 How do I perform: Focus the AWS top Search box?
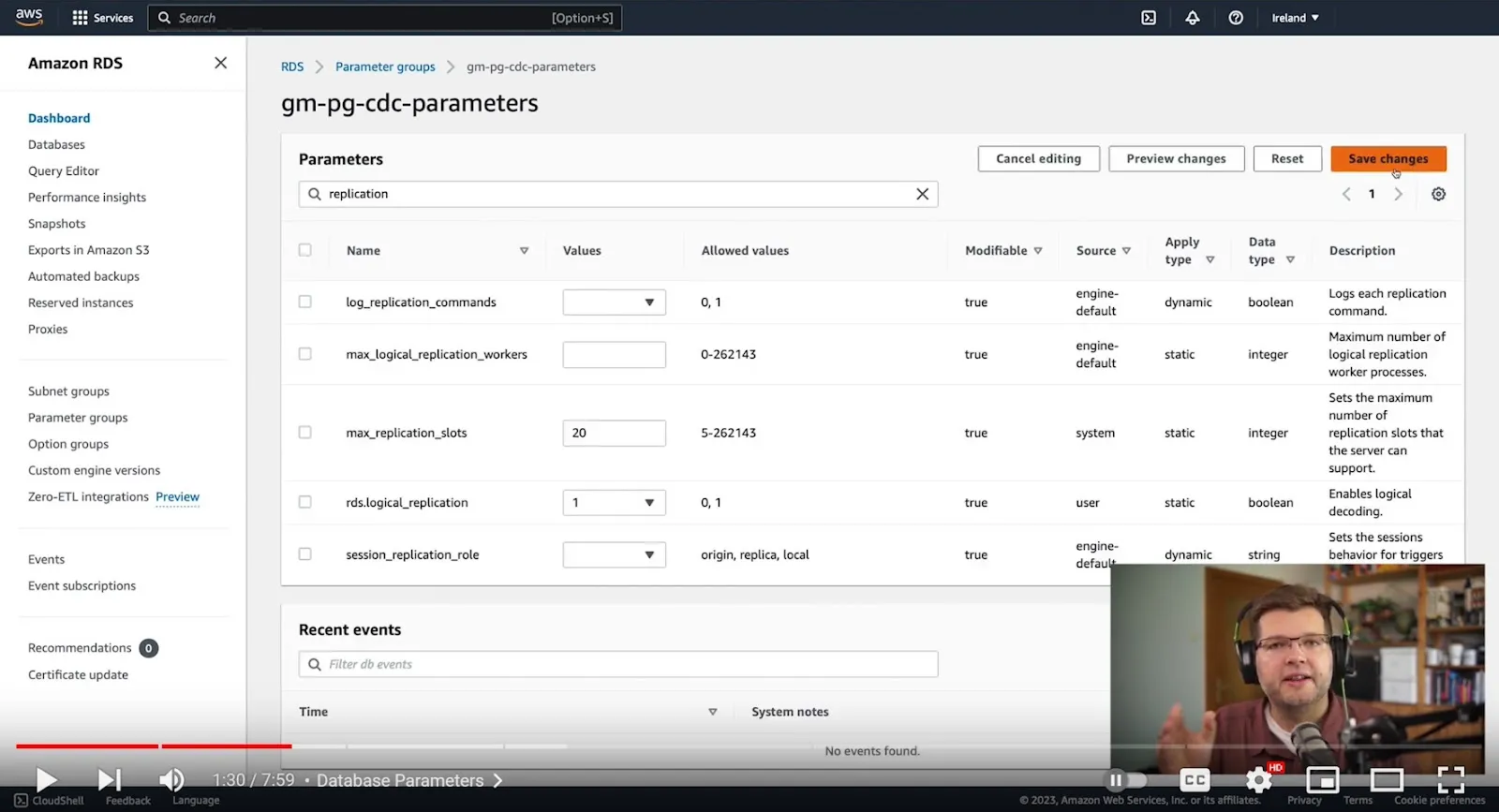coord(384,18)
